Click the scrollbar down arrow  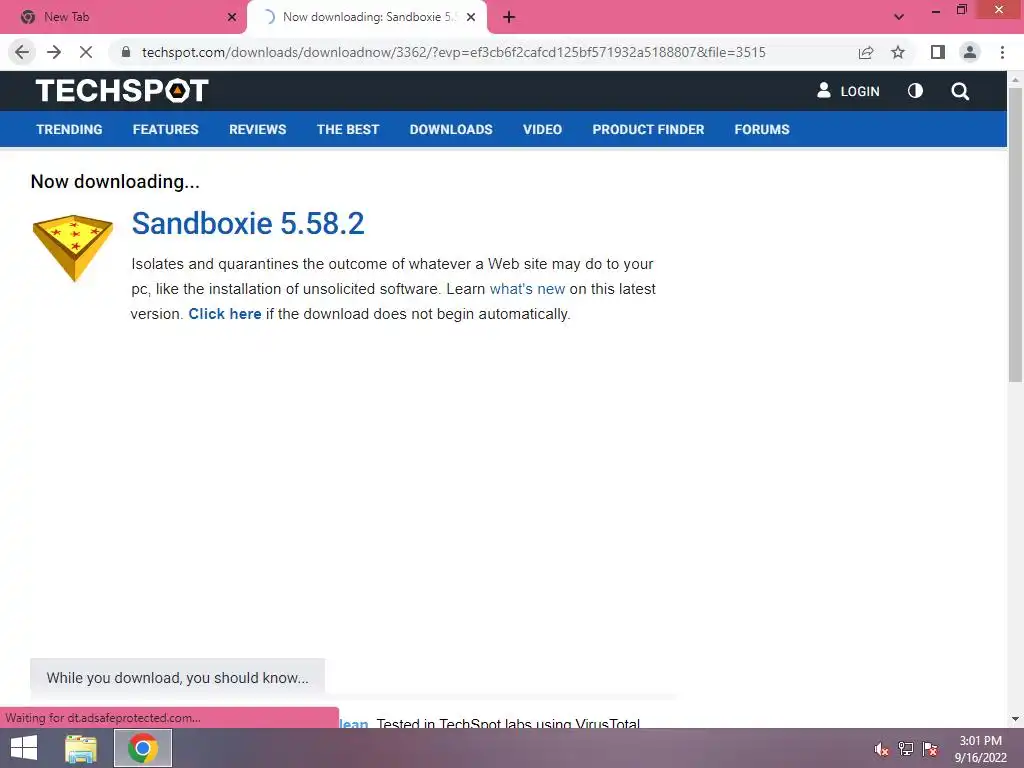(x=1015, y=719)
